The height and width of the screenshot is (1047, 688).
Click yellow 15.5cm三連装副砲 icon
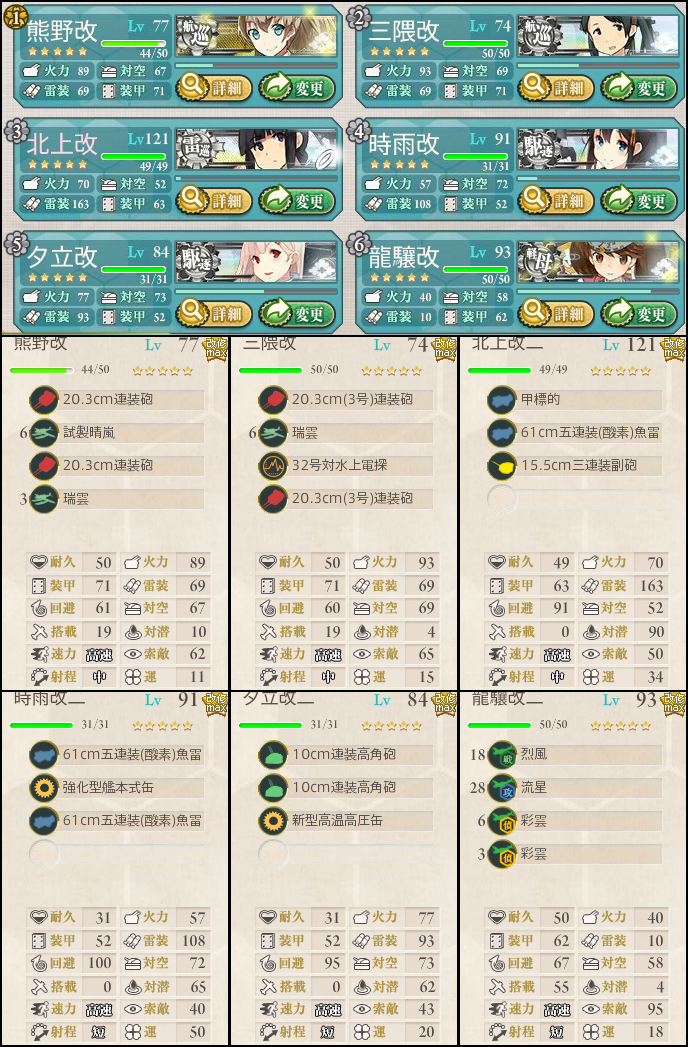502,465
